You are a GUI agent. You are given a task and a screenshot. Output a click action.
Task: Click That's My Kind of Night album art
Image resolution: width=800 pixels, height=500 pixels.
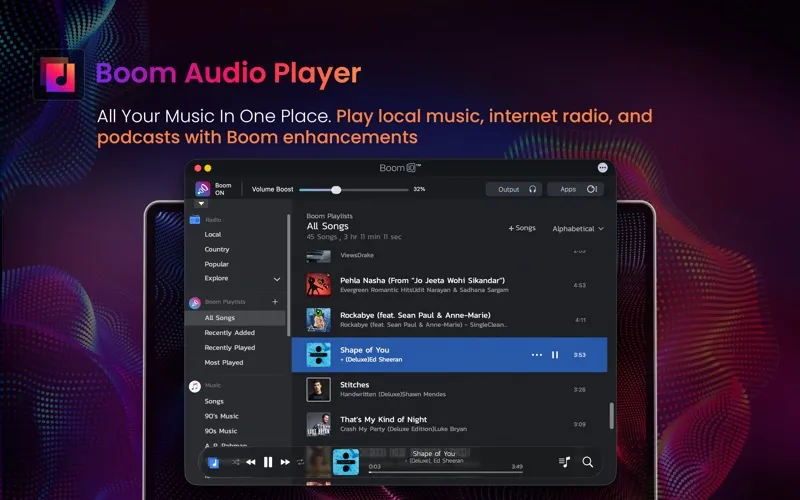point(318,424)
